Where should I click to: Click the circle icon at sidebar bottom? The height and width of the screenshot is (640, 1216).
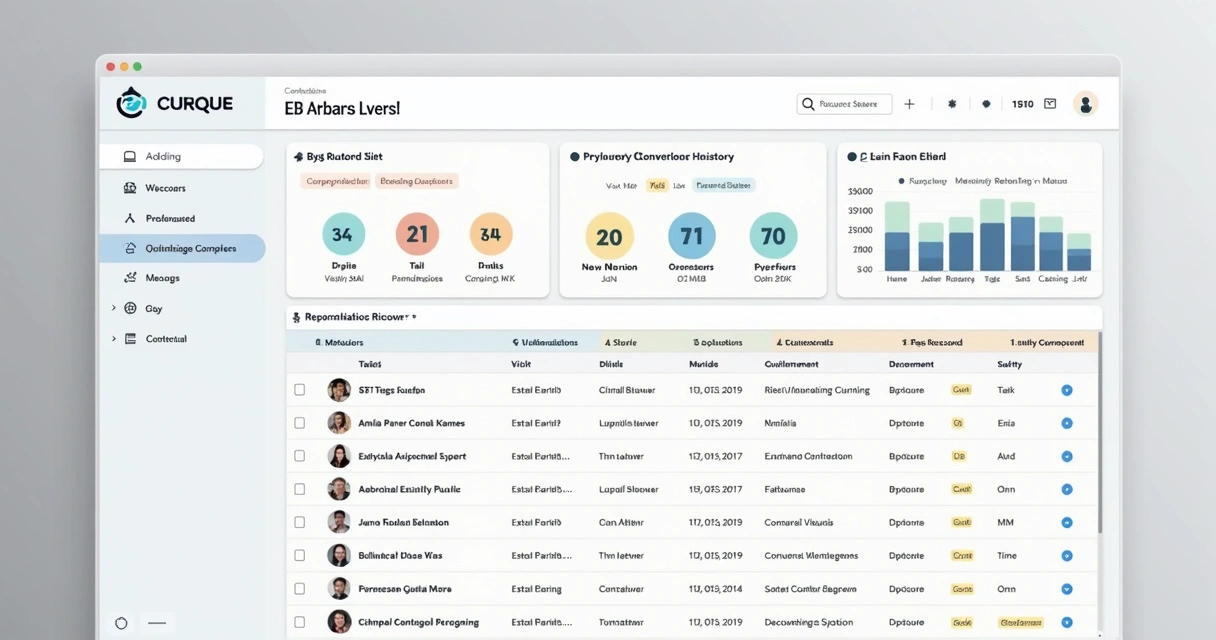pos(121,623)
